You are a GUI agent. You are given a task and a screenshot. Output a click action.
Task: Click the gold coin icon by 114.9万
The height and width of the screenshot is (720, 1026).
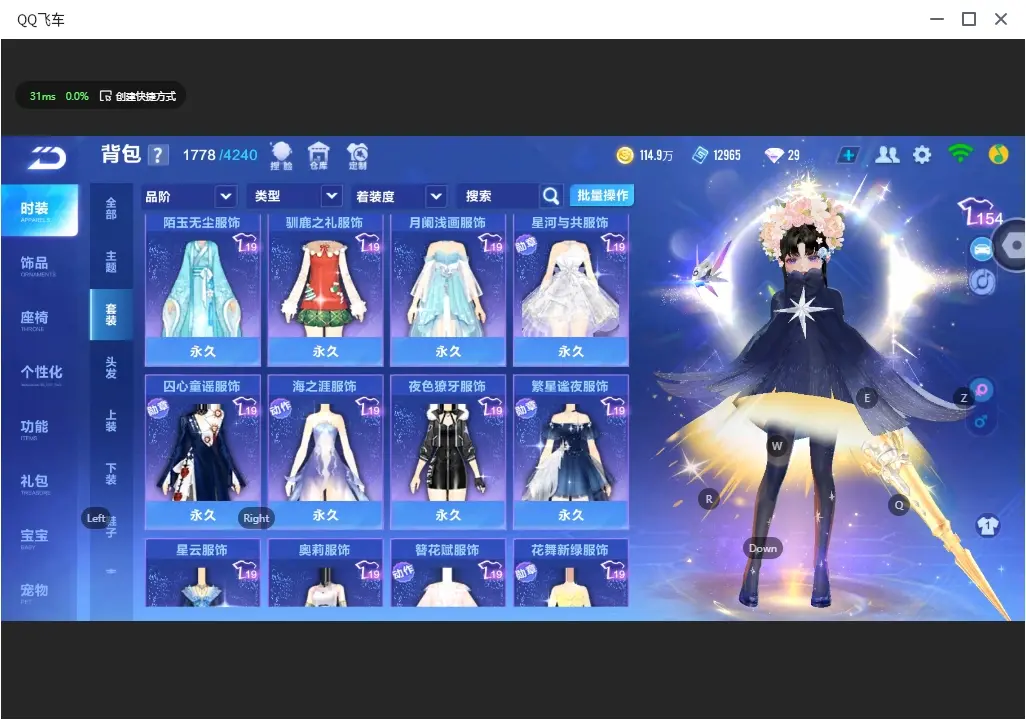click(625, 155)
